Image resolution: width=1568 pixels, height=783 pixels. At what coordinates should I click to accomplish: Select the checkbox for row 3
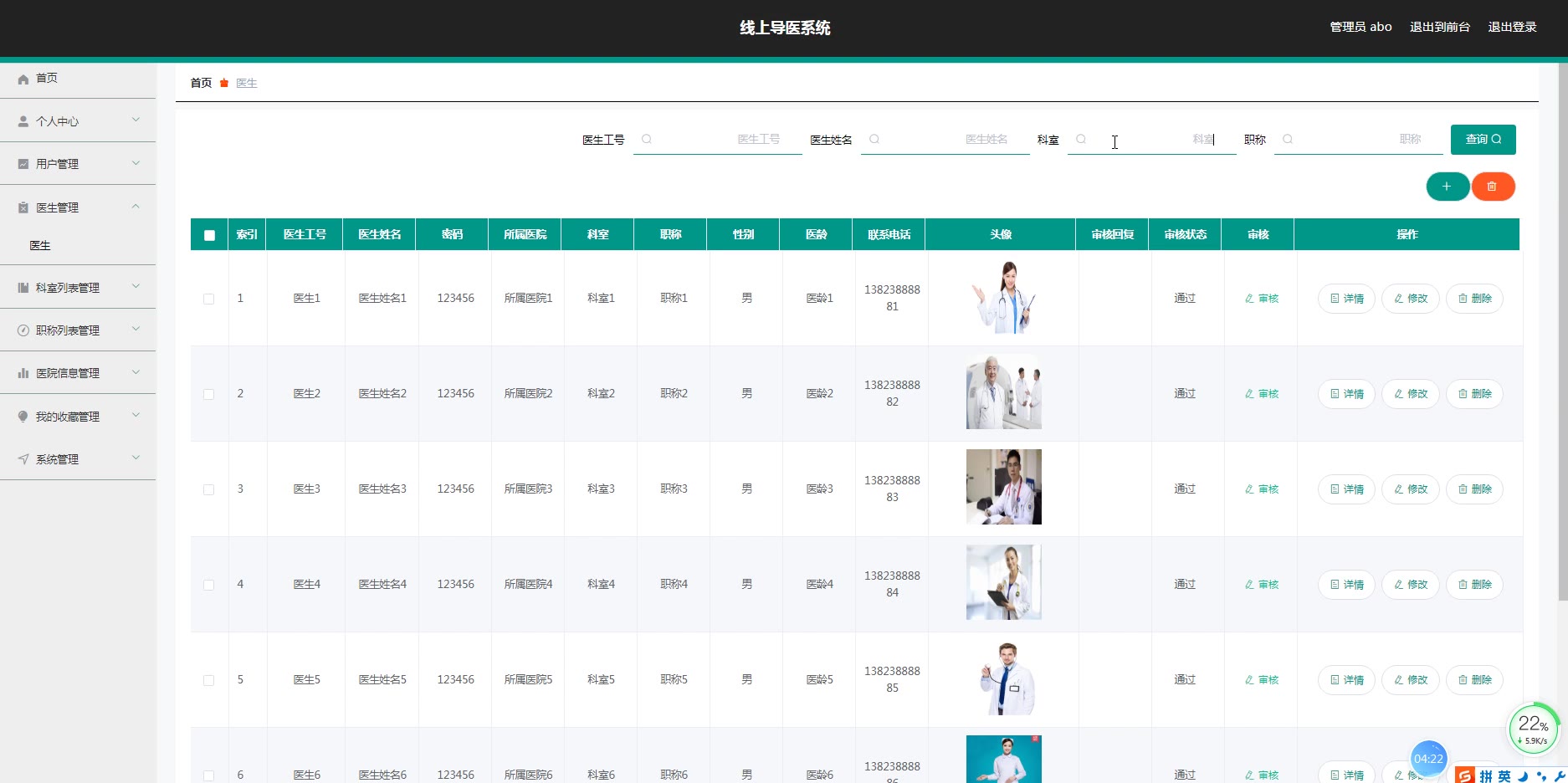(x=209, y=489)
